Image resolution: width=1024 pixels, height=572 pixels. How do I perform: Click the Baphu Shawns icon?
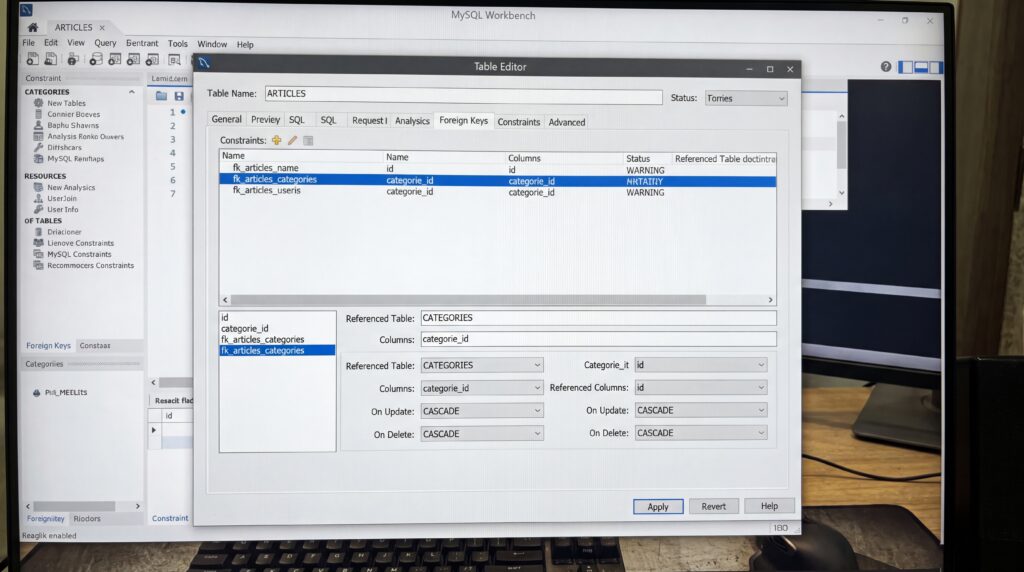39,125
